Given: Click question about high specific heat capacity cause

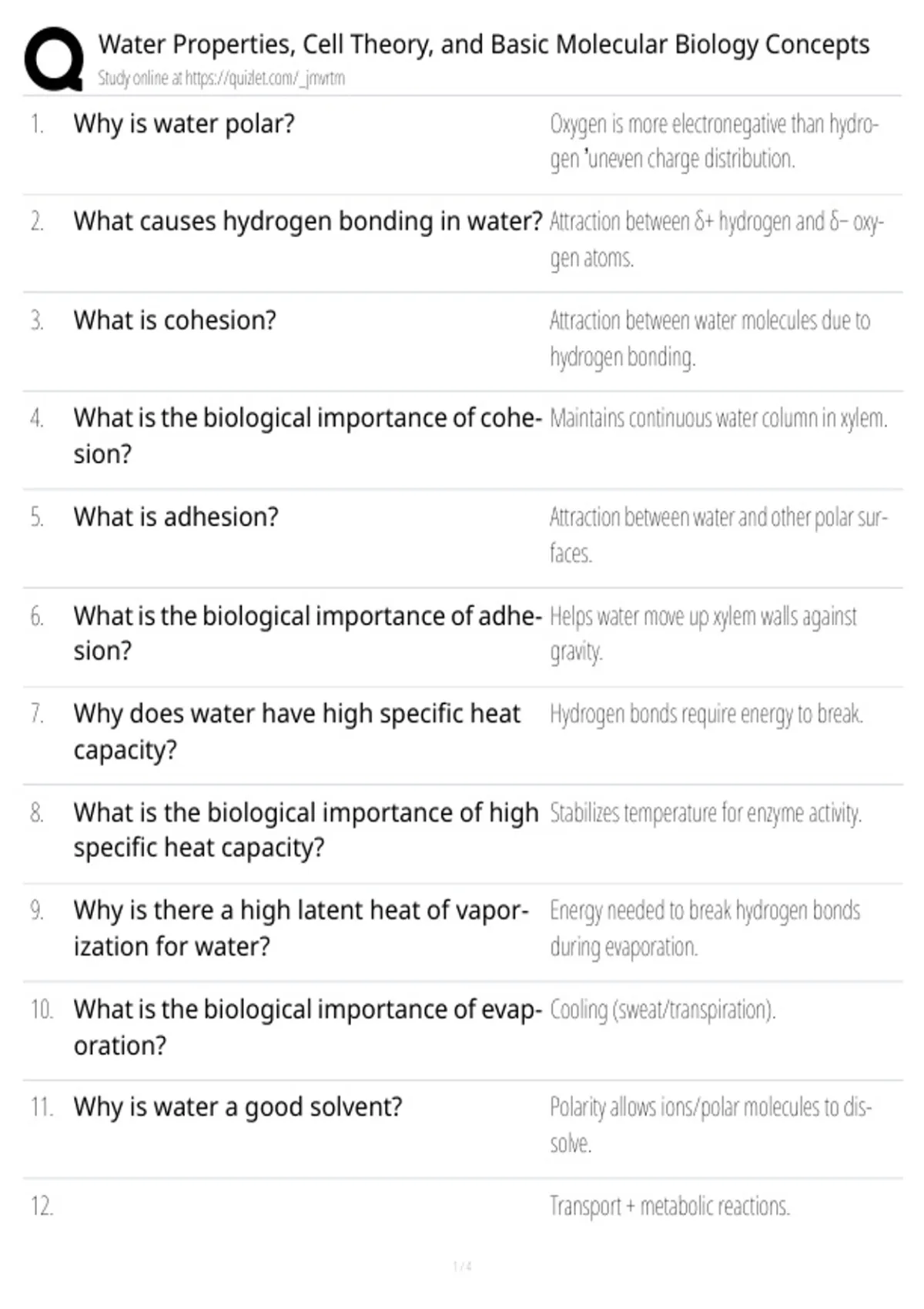Looking at the screenshot, I should pyautogui.click(x=297, y=731).
